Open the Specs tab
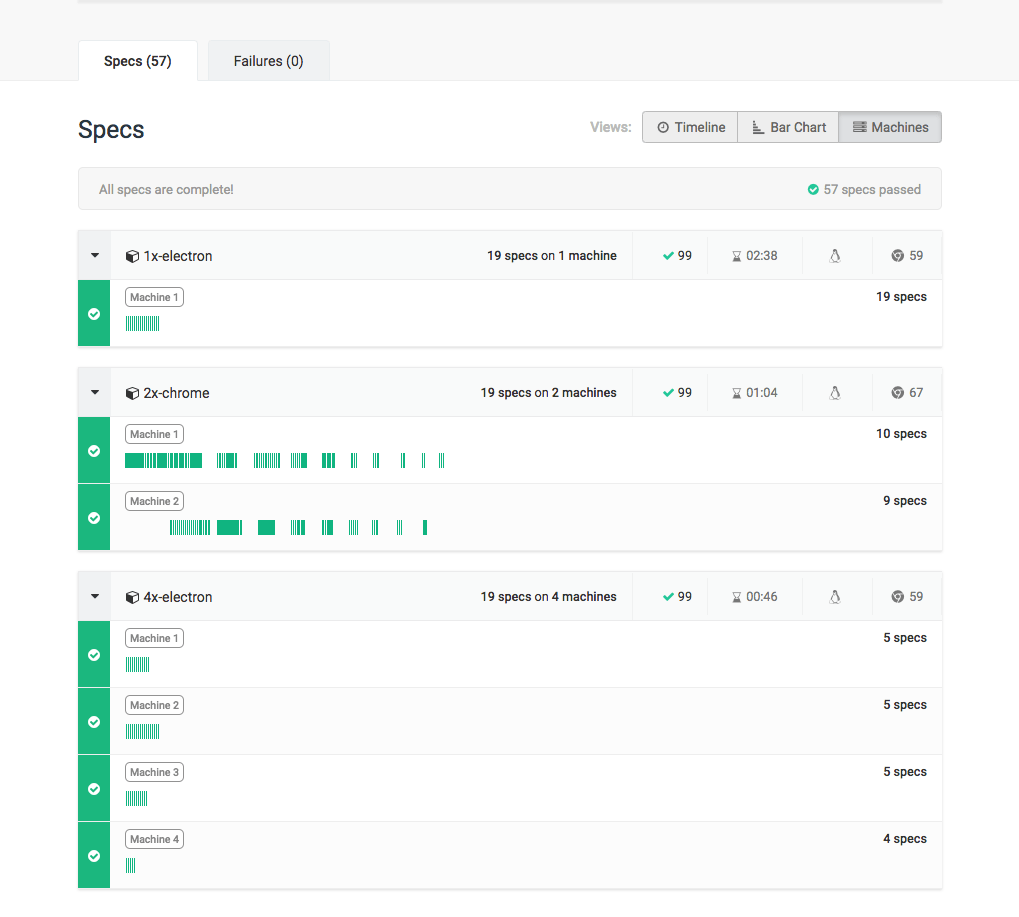Image resolution: width=1019 pixels, height=917 pixels. pos(137,60)
